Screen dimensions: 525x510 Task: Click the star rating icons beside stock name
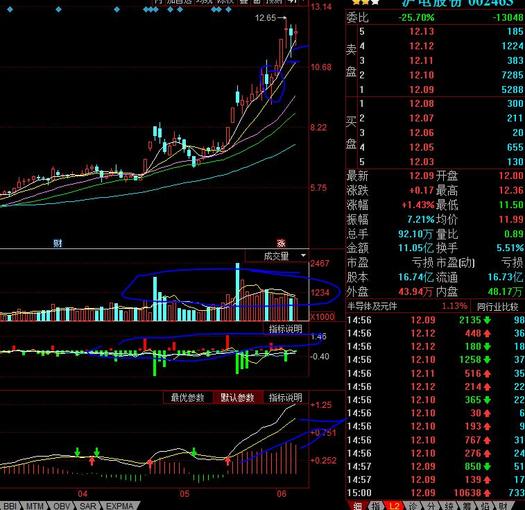pyautogui.click(x=366, y=2)
